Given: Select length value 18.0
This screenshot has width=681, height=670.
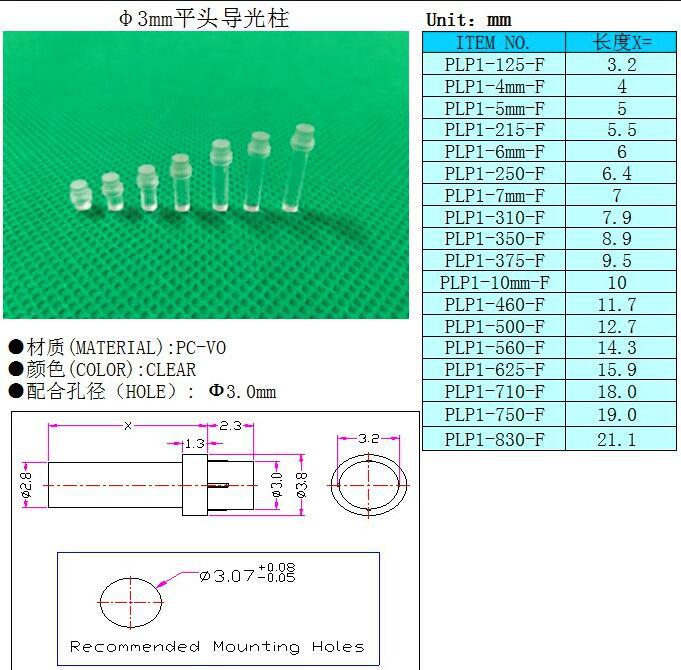Looking at the screenshot, I should (617, 392).
